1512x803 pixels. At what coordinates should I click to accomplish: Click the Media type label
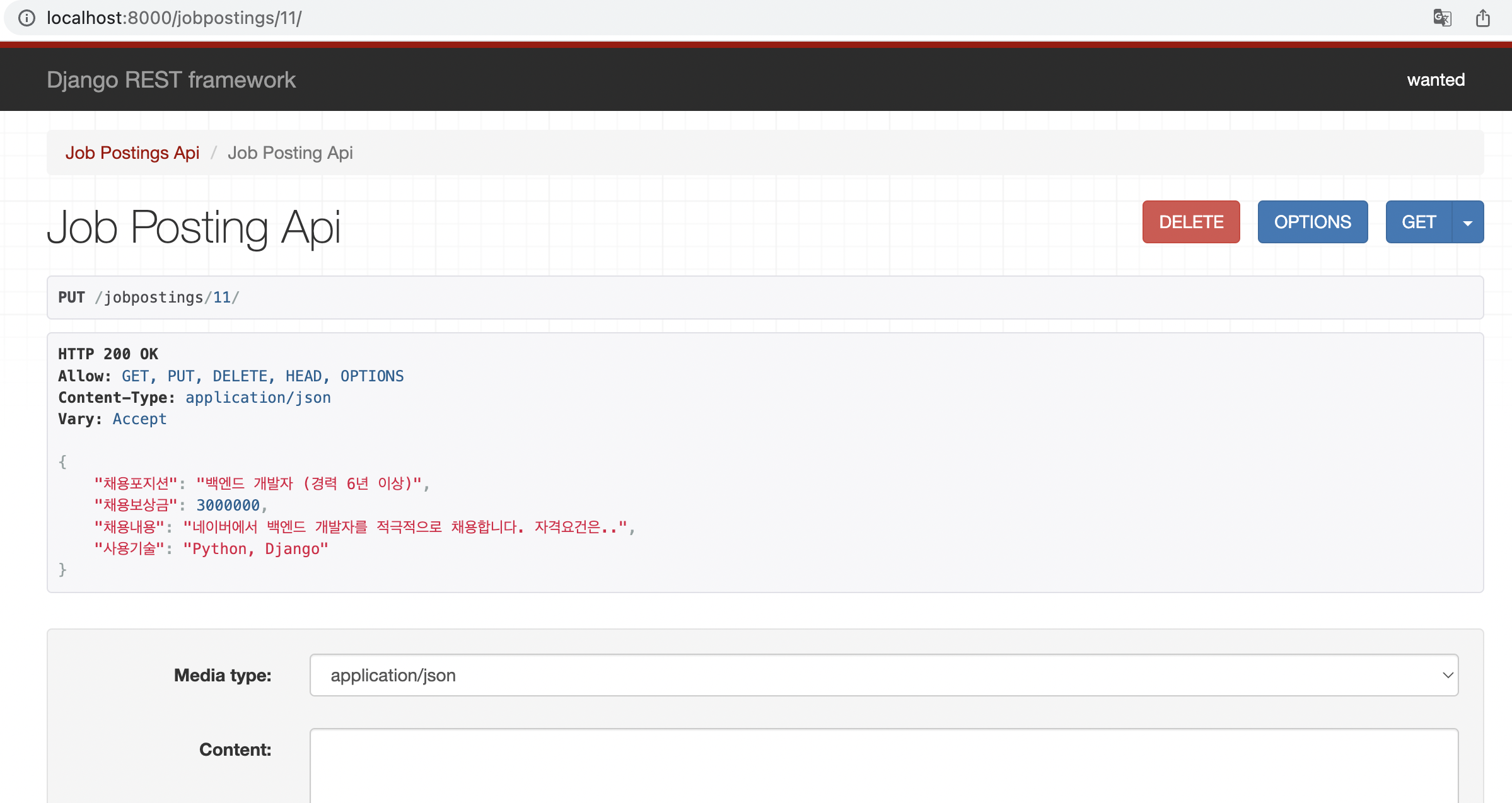pos(223,675)
